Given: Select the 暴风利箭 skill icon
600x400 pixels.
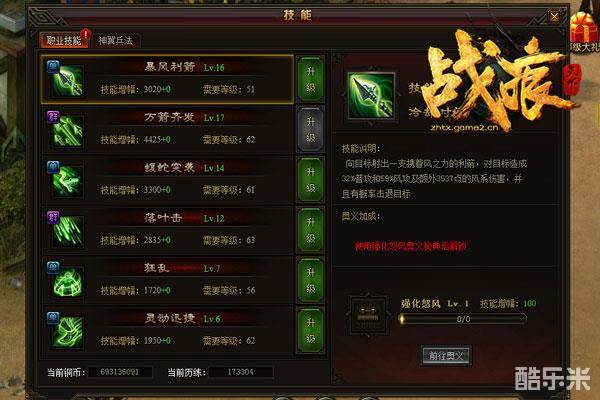Looking at the screenshot, I should click(68, 80).
